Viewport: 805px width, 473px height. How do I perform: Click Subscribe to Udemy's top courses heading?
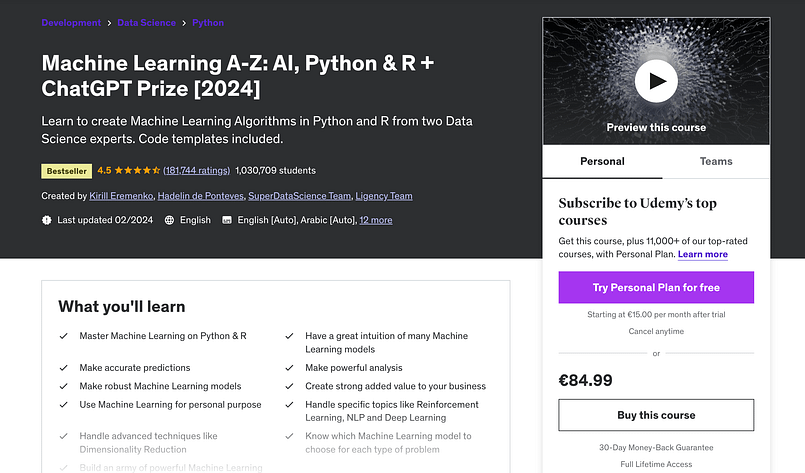[638, 212]
